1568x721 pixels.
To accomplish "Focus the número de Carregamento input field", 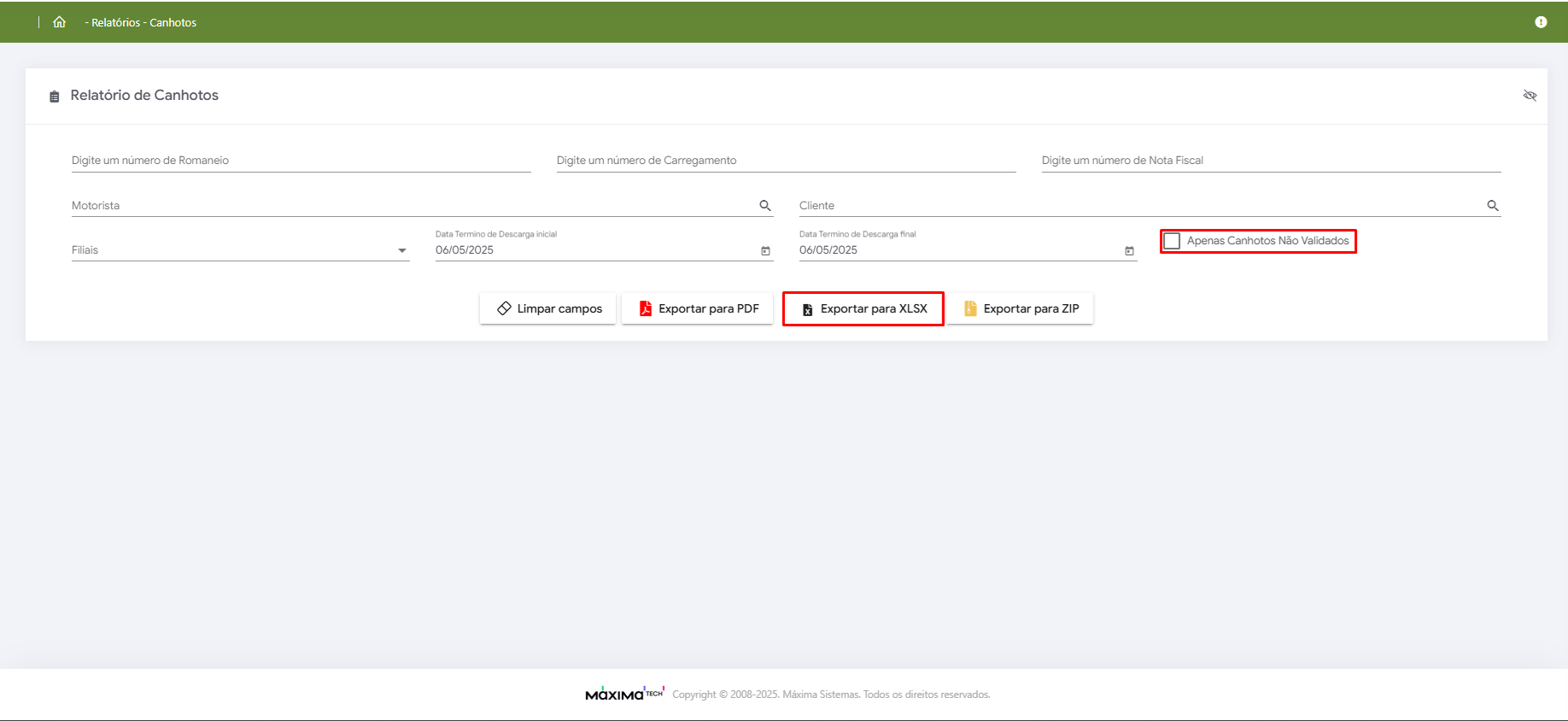I will (786, 161).
